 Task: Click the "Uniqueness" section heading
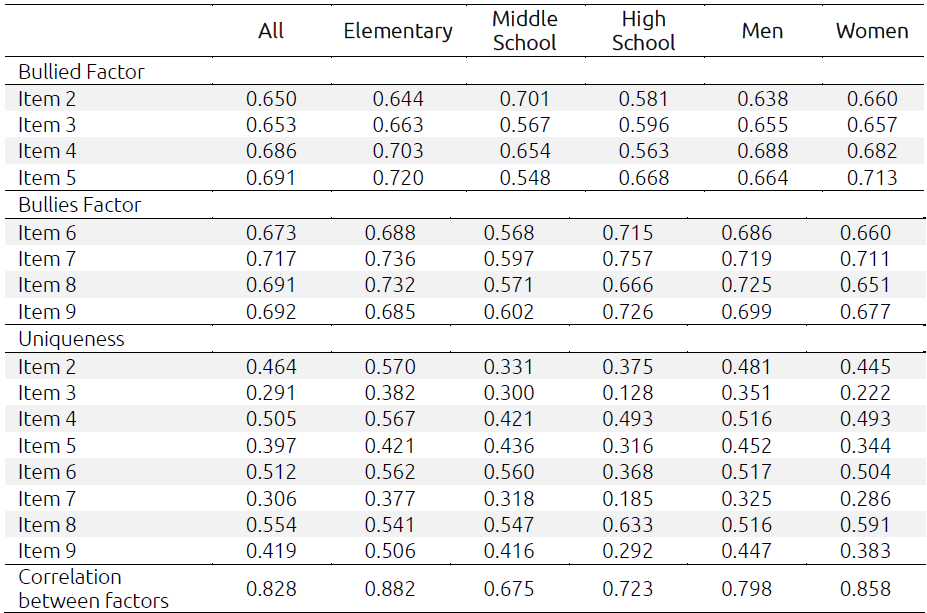pos(71,339)
